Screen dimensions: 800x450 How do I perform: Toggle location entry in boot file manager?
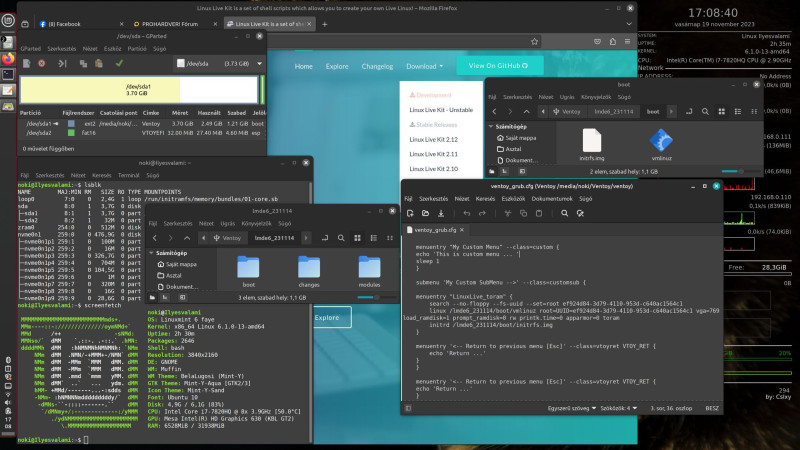[x=689, y=111]
